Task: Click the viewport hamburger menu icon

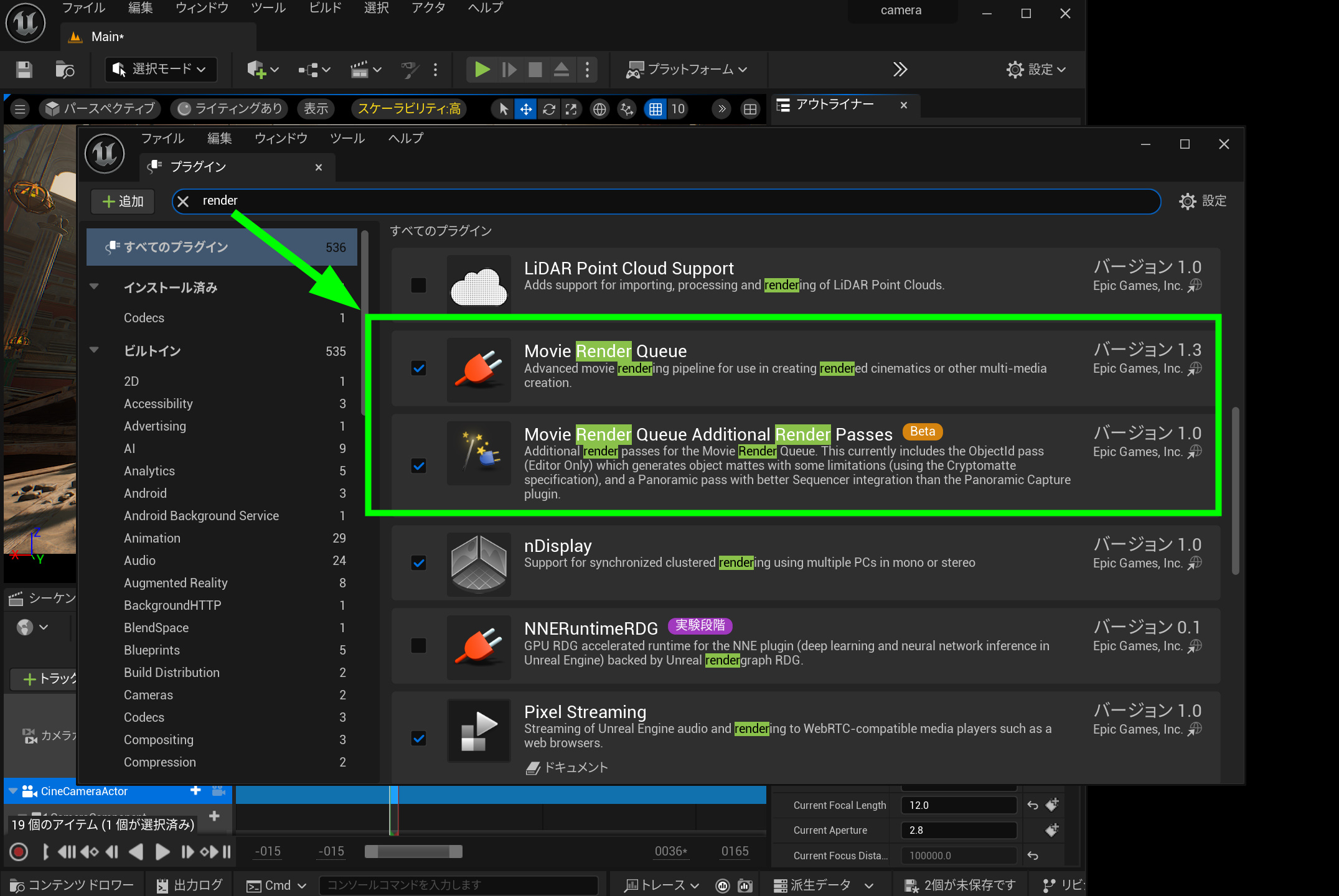Action: (20, 110)
